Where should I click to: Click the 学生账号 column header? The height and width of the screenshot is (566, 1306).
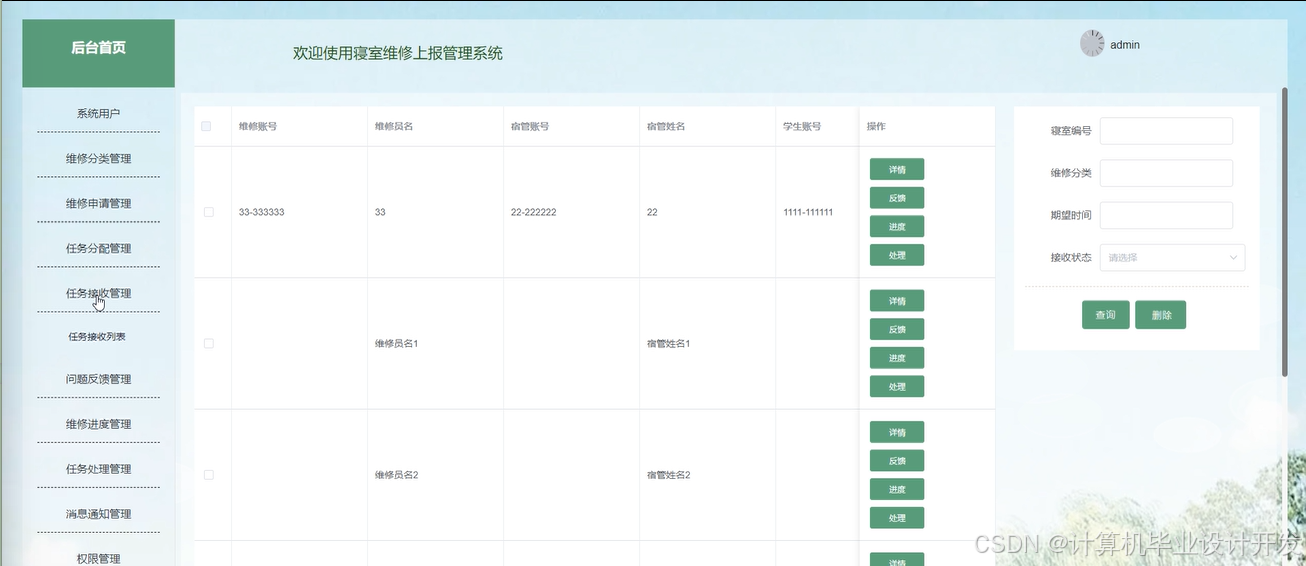point(802,127)
